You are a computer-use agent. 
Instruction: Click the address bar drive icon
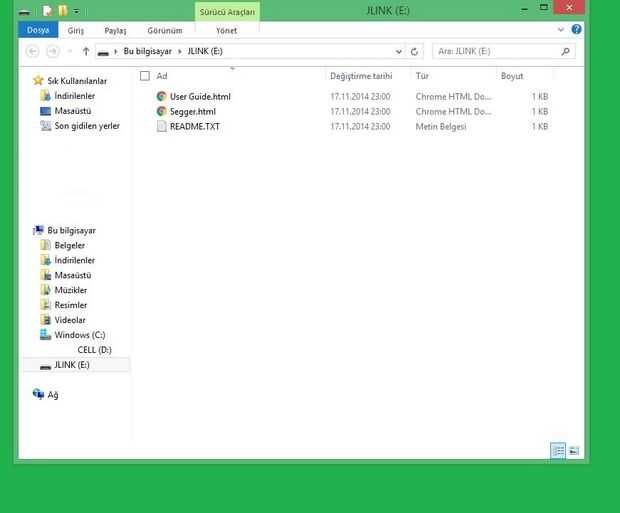103,53
